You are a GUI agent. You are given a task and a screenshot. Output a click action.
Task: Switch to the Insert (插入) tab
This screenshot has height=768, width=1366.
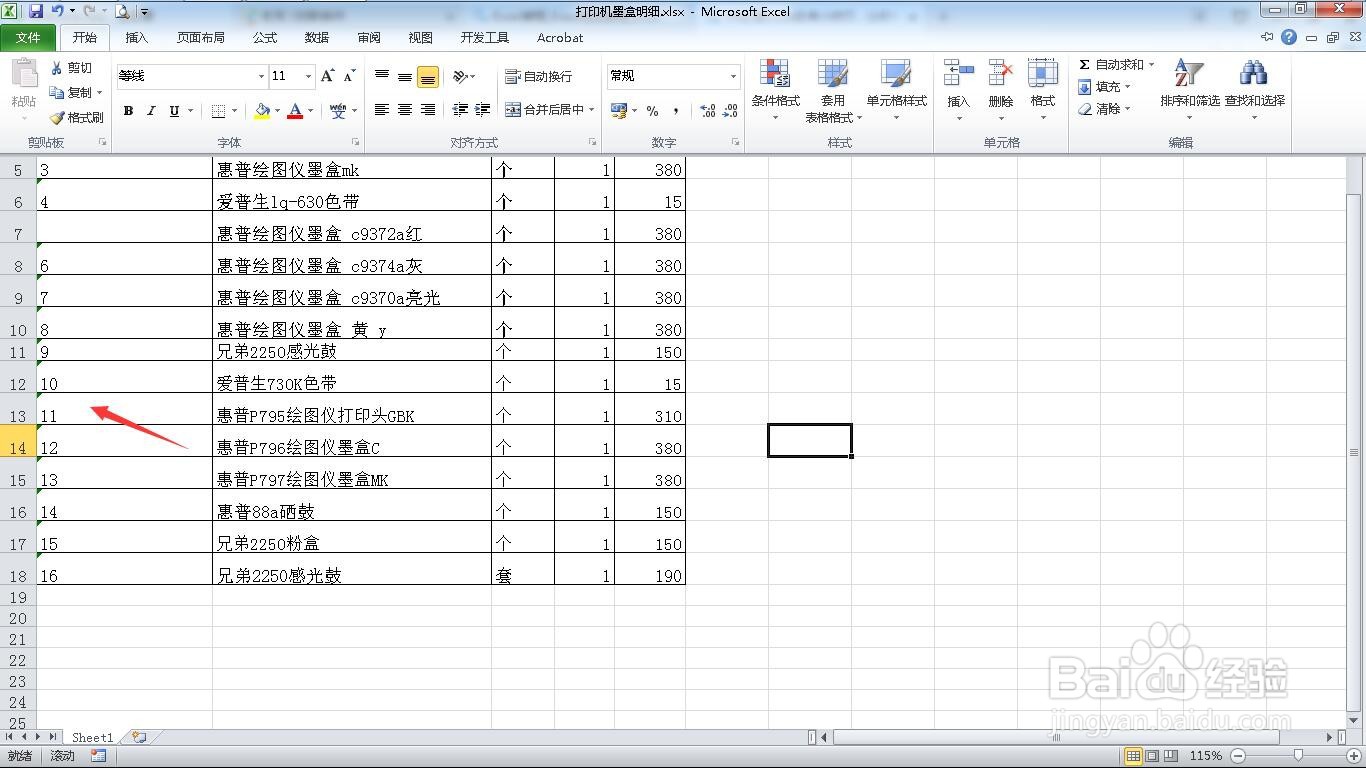(137, 38)
